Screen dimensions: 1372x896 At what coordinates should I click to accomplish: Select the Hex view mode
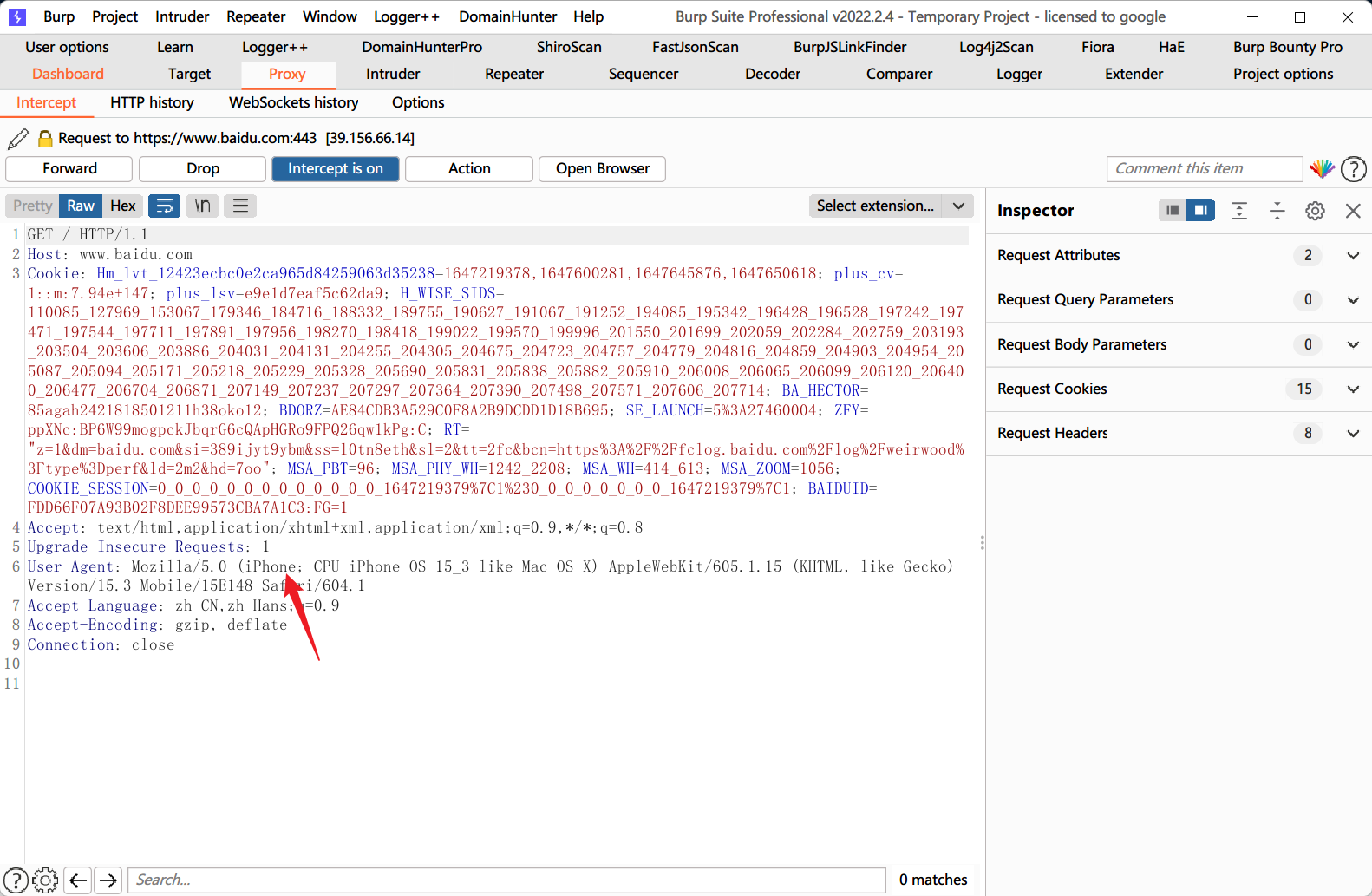click(x=123, y=206)
